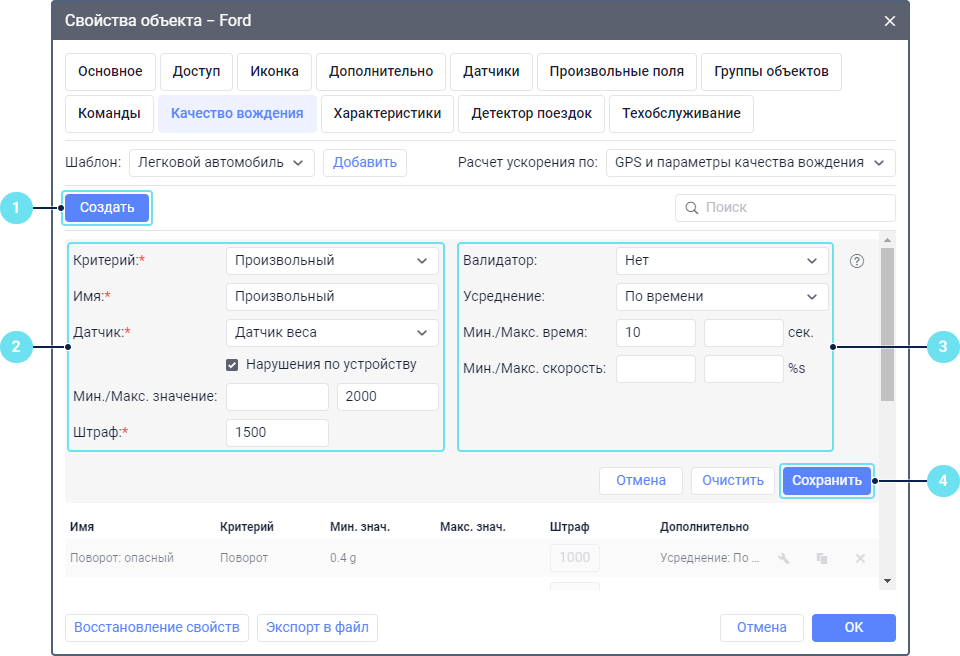The image size is (960, 656).
Task: Click the Критерий column header
Action: point(247,527)
